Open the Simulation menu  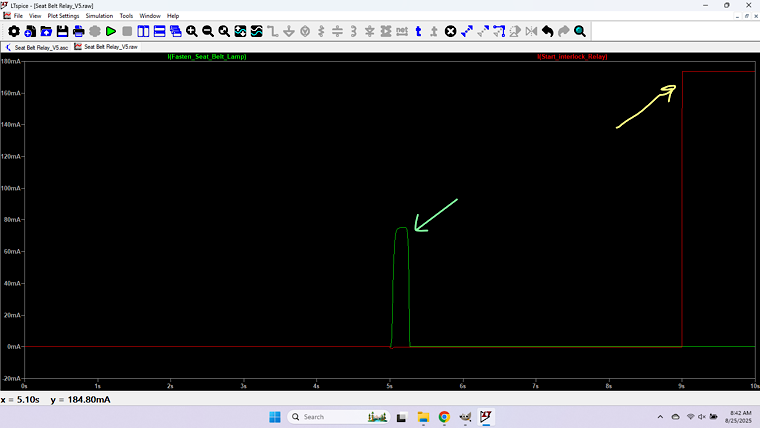pyautogui.click(x=99, y=16)
